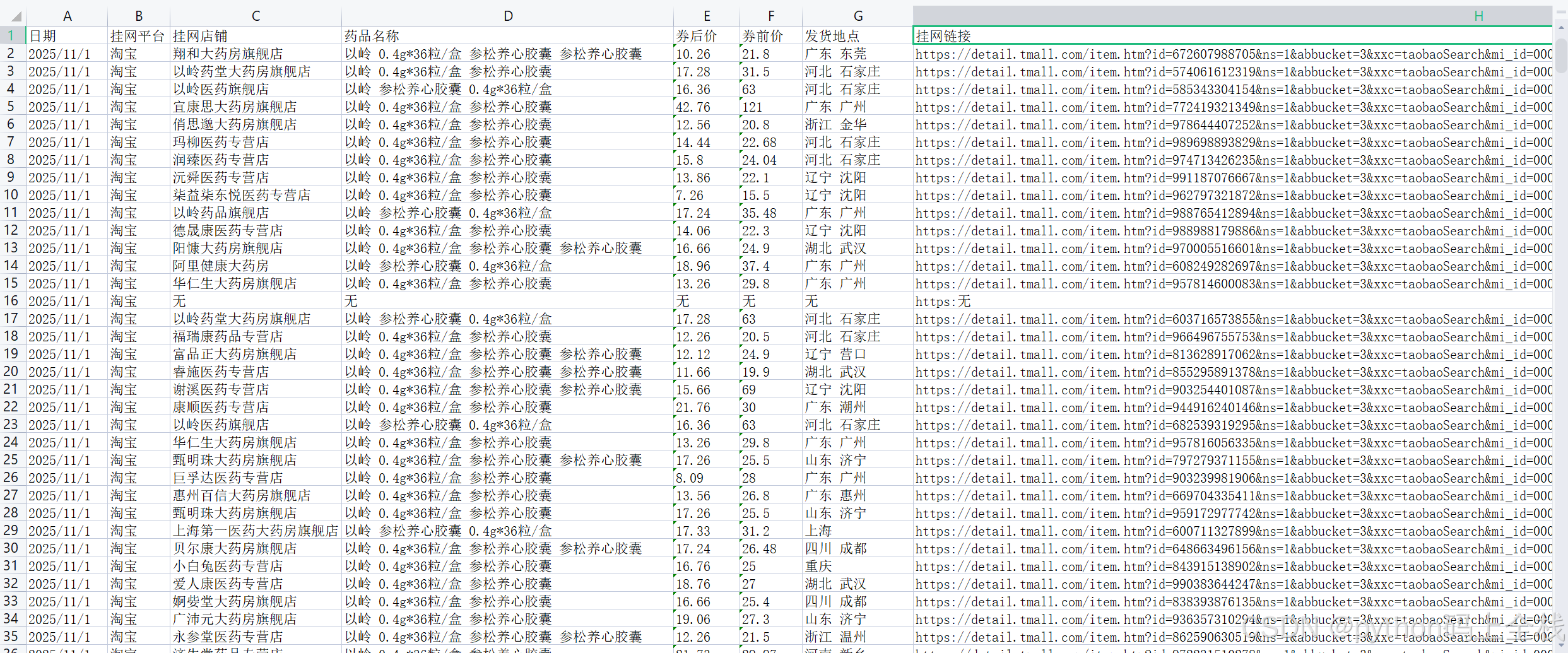Screen dimensions: 1568x653
Task: Select row 29 header number
Action: pyautogui.click(x=12, y=531)
